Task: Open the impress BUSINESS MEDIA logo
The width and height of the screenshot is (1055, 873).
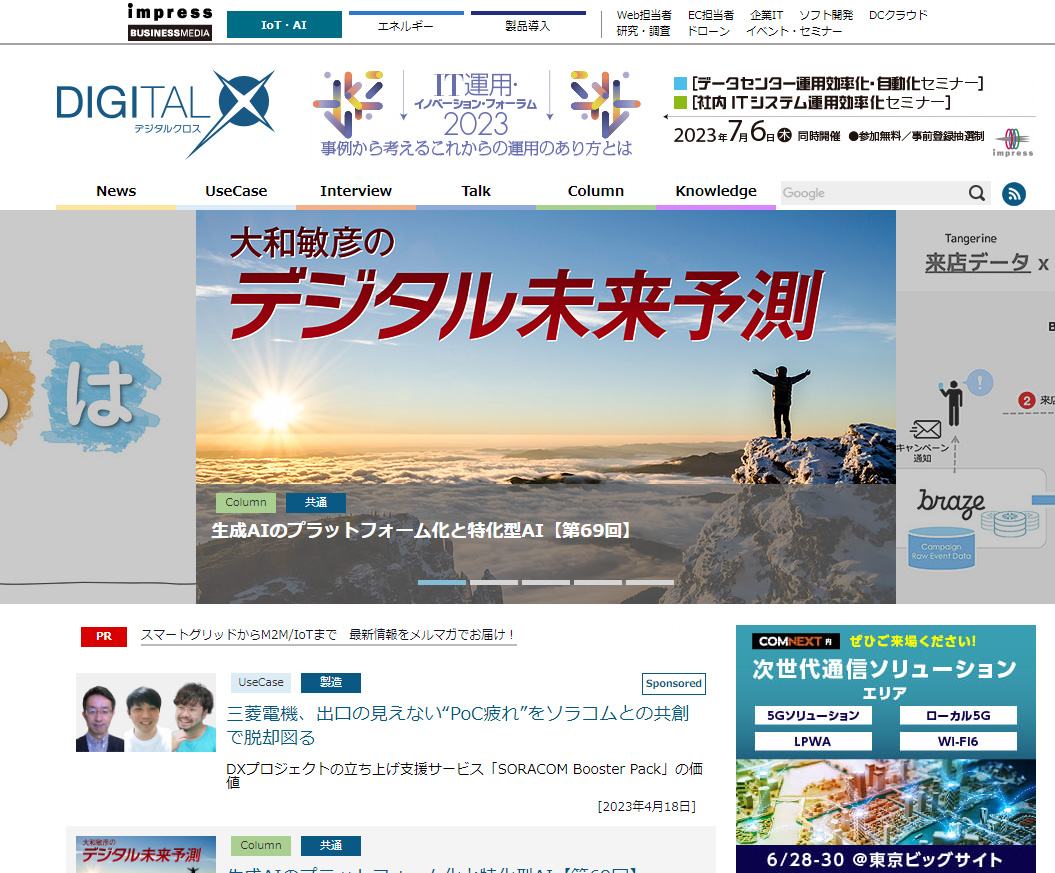Action: 170,22
